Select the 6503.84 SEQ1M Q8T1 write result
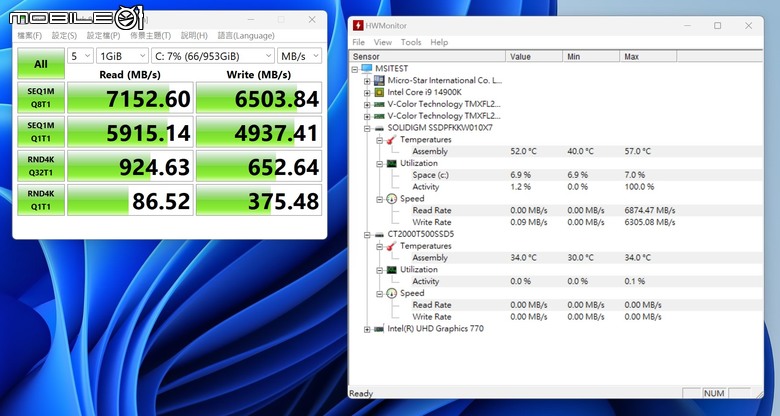Screen dimensions: 780x416 click(259, 98)
